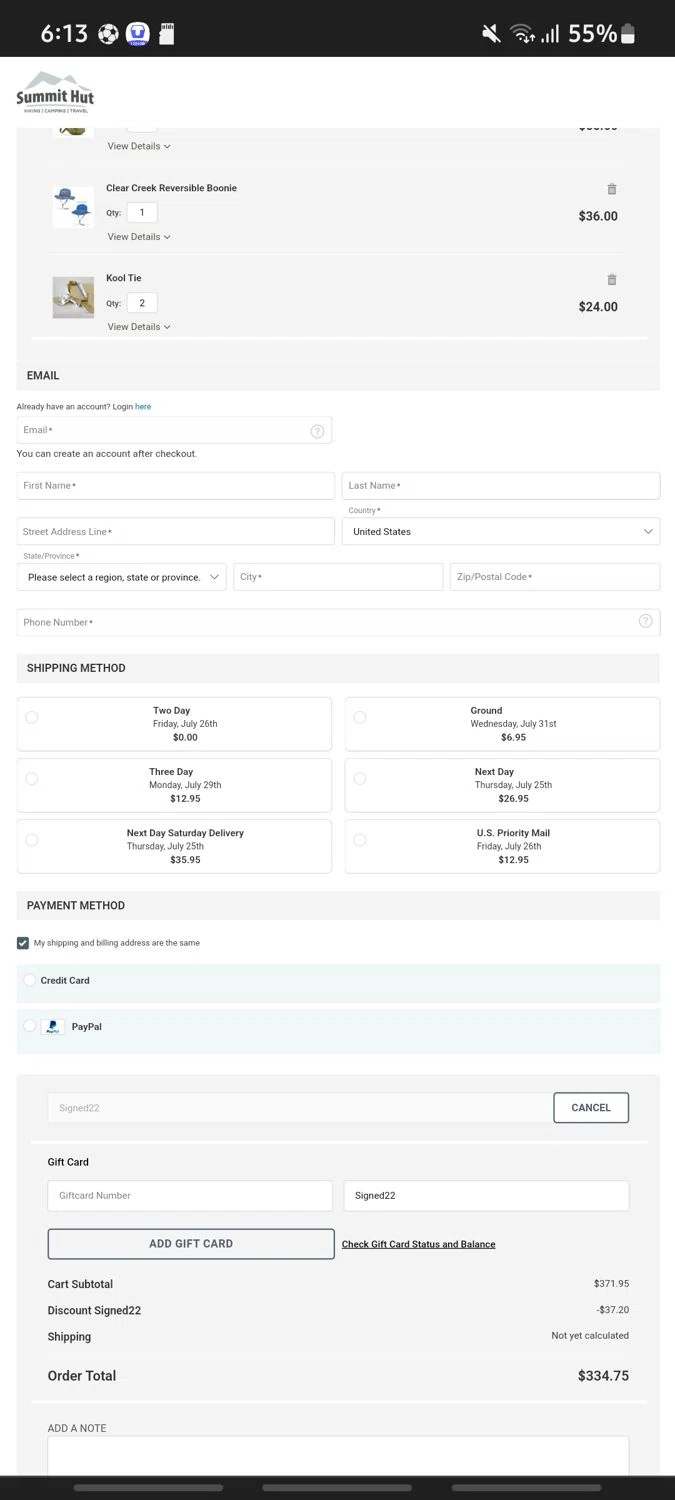This screenshot has height=1500, width=675.
Task: Click the Giftcard Number field
Action: pyautogui.click(x=190, y=1196)
